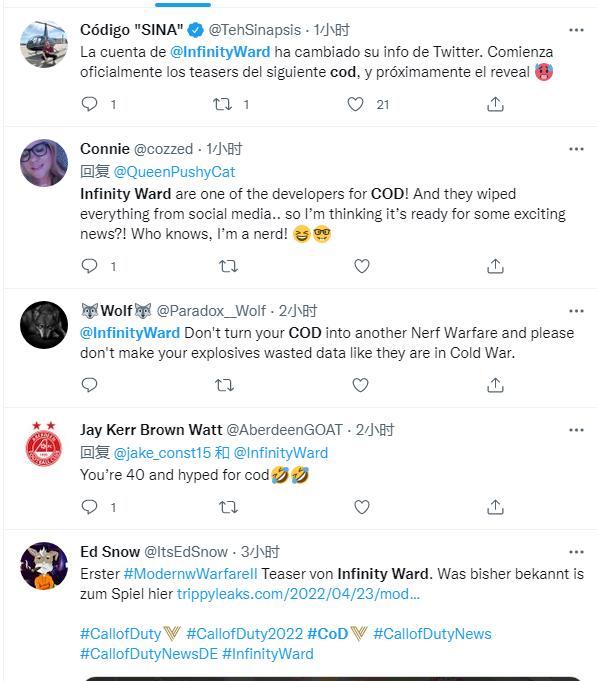Like Wolf's tweet
Viewport: 597px width, 681px height.
pos(360,385)
